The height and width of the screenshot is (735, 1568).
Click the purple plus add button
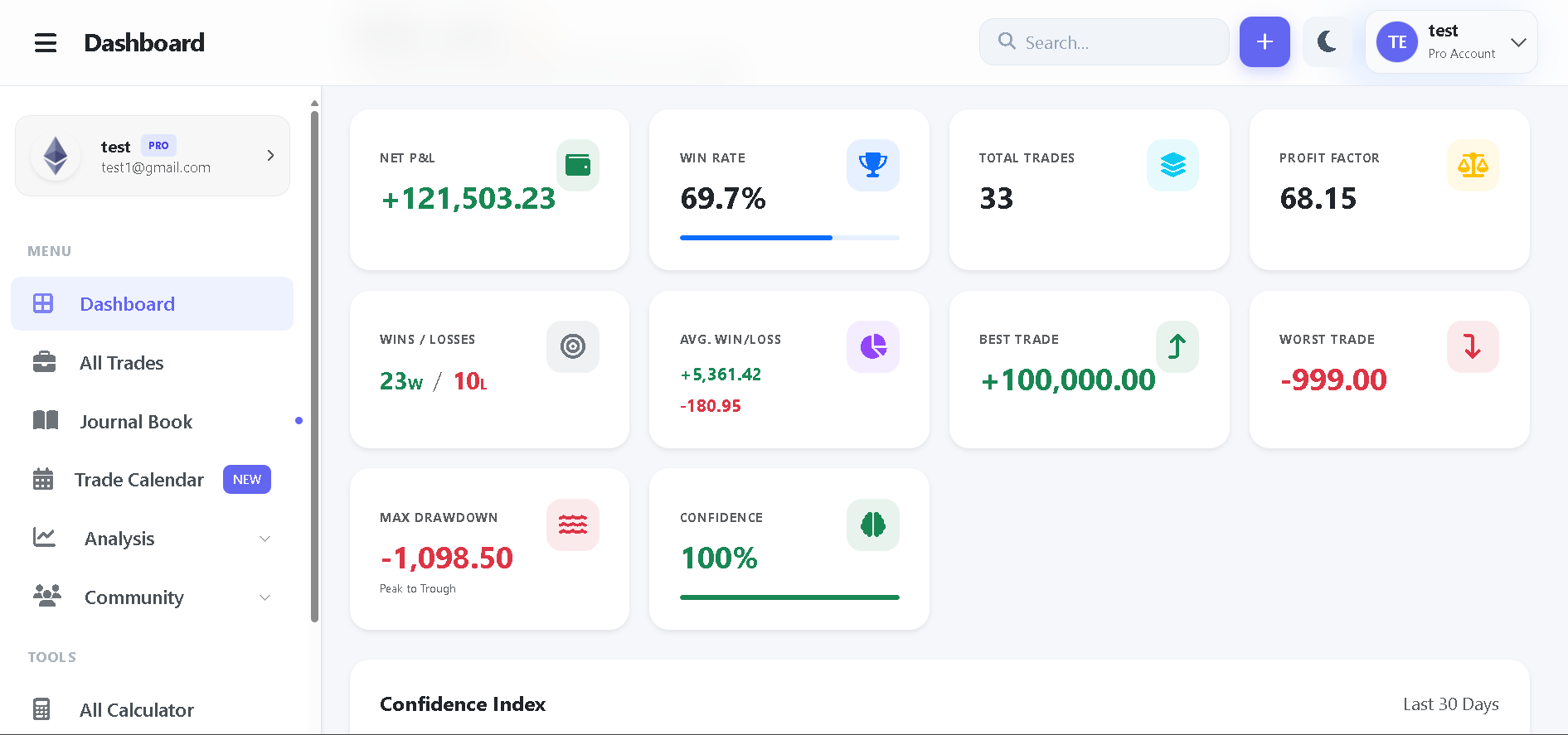pos(1265,41)
